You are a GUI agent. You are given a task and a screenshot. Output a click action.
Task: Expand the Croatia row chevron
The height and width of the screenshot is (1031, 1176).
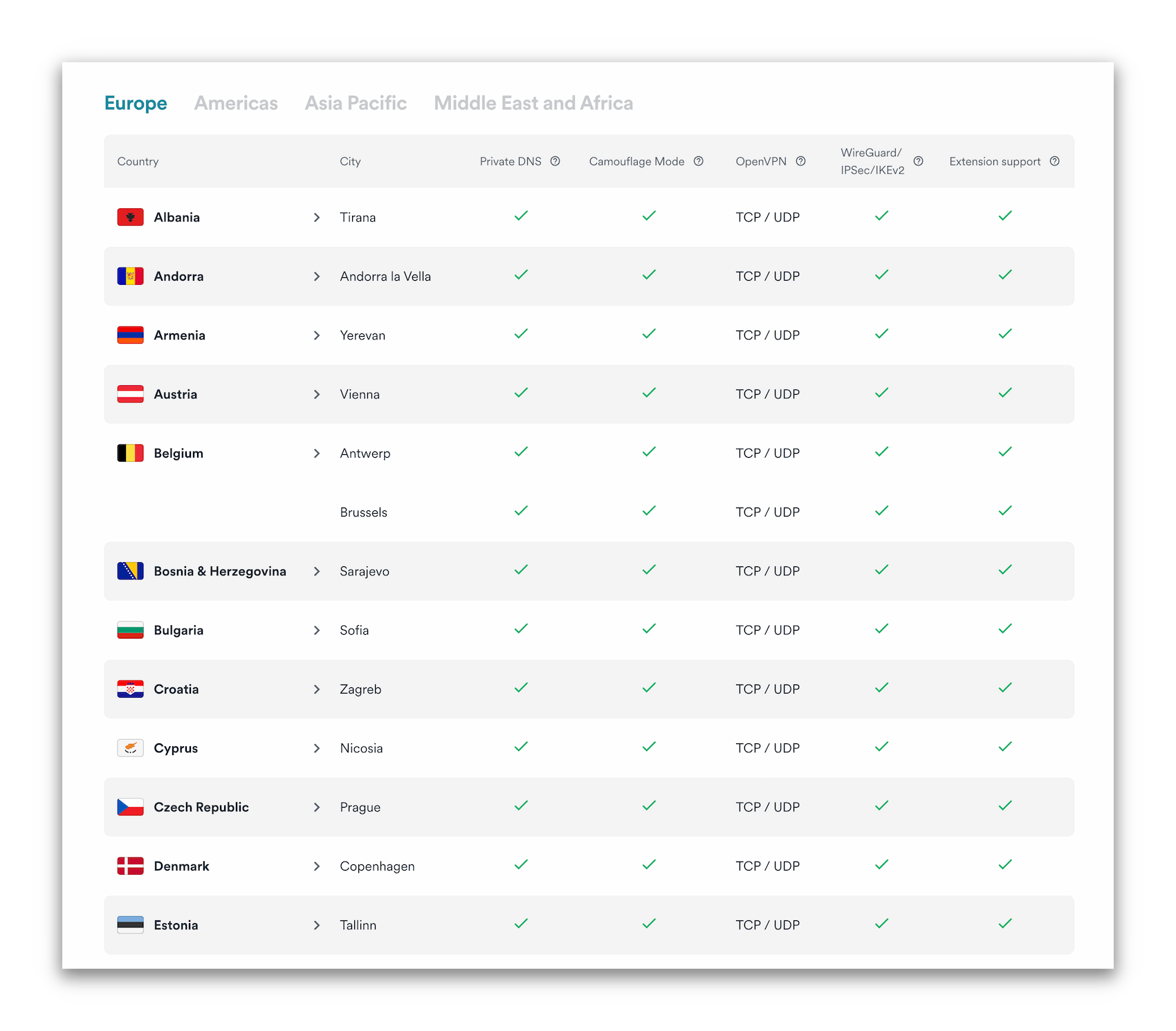pyautogui.click(x=317, y=689)
